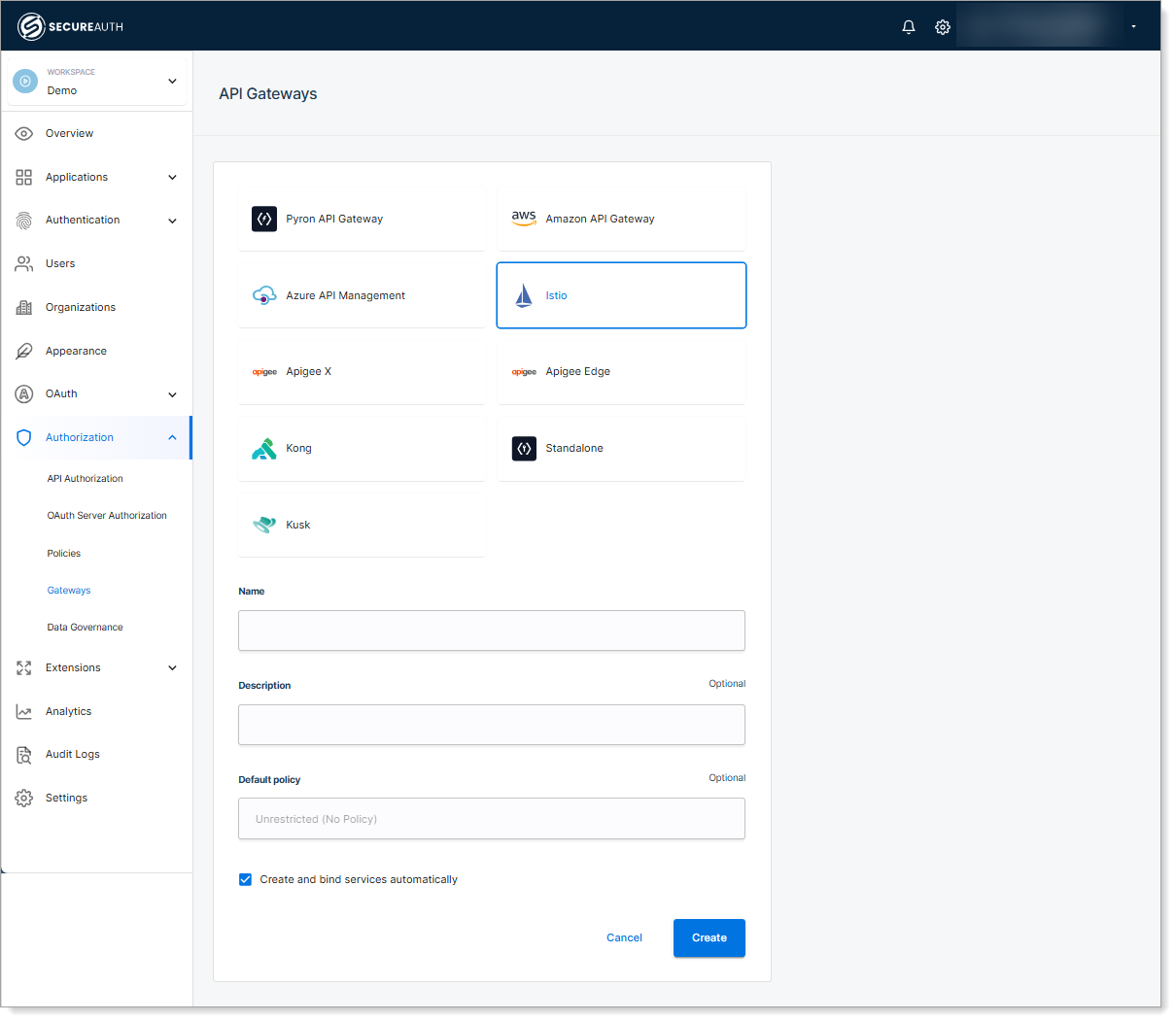Image resolution: width=1176 pixels, height=1022 pixels.
Task: Expand the Applications menu chevron
Action: [x=172, y=178]
